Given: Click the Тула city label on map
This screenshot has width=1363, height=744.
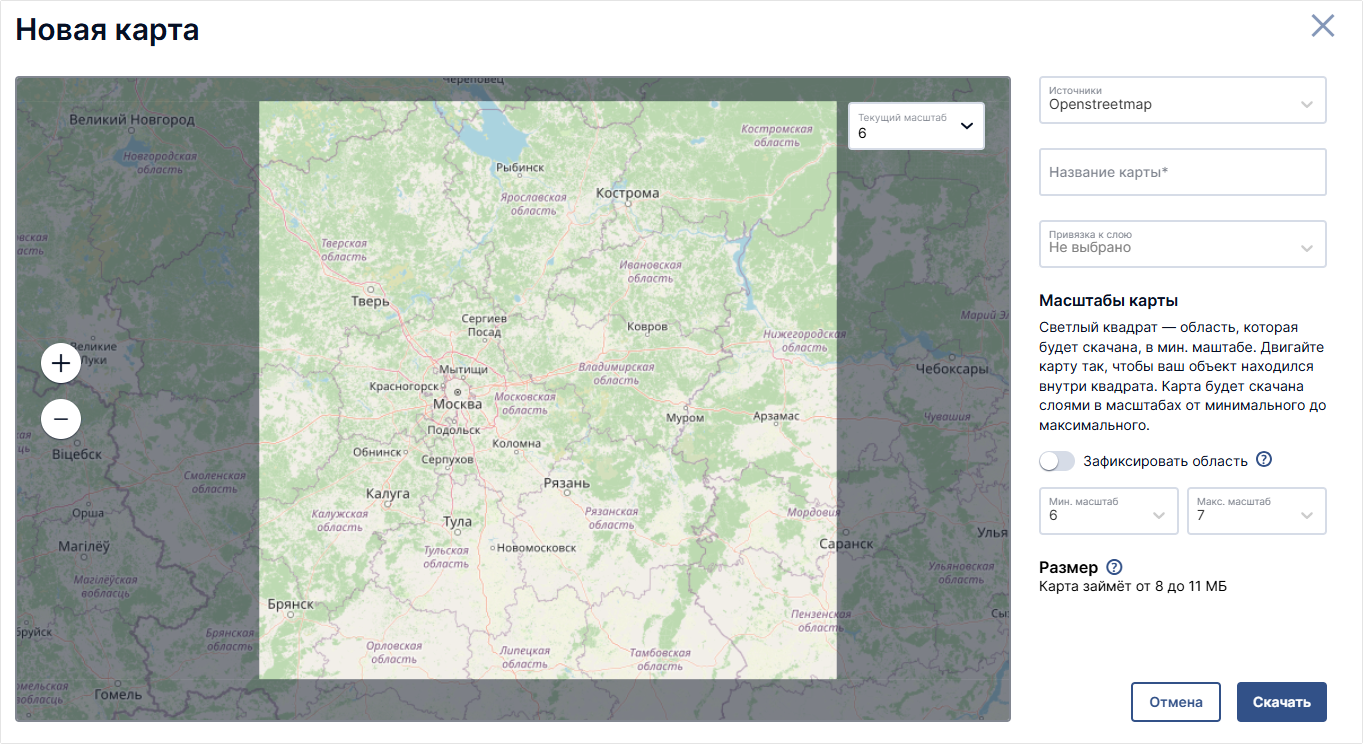Looking at the screenshot, I should click(x=457, y=521).
